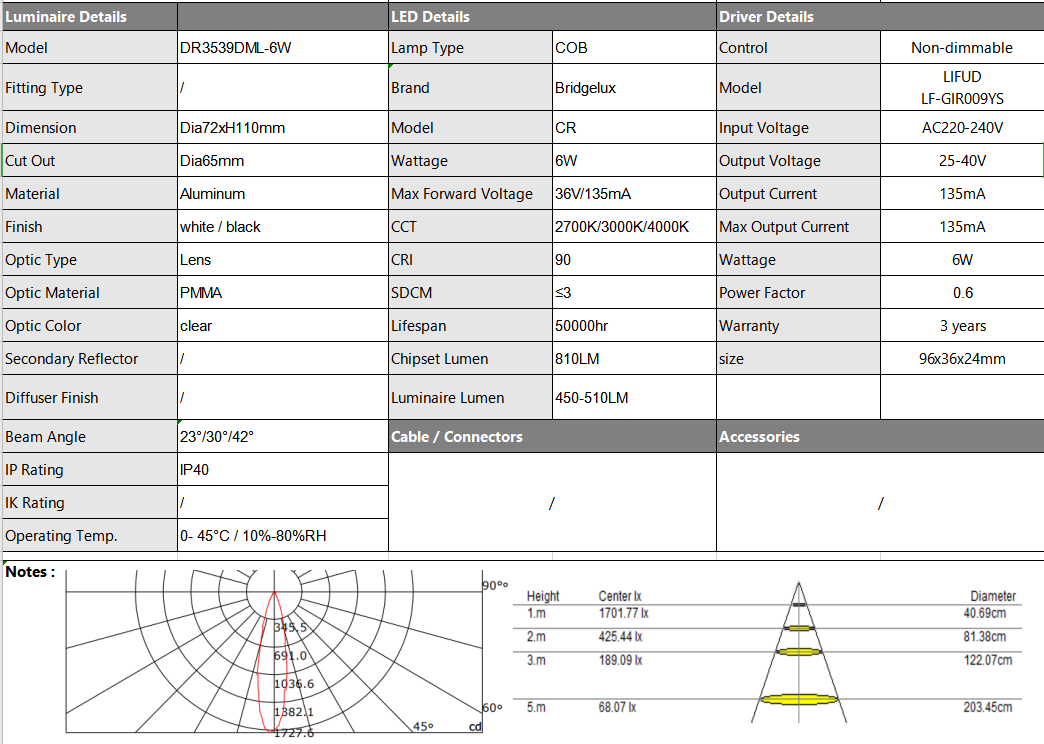1044x744 pixels.
Task: Click the LED wattage 6W cell
Action: (634, 161)
